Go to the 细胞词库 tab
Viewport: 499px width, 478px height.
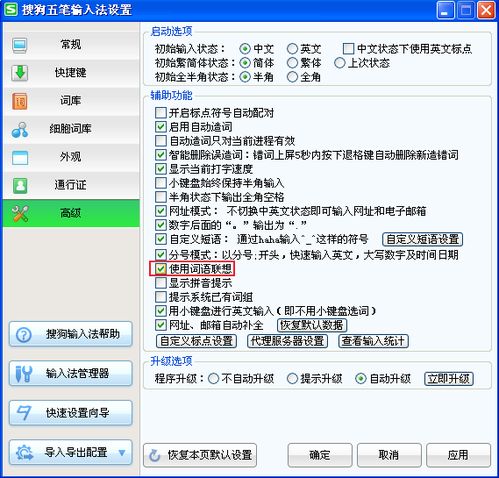71,129
